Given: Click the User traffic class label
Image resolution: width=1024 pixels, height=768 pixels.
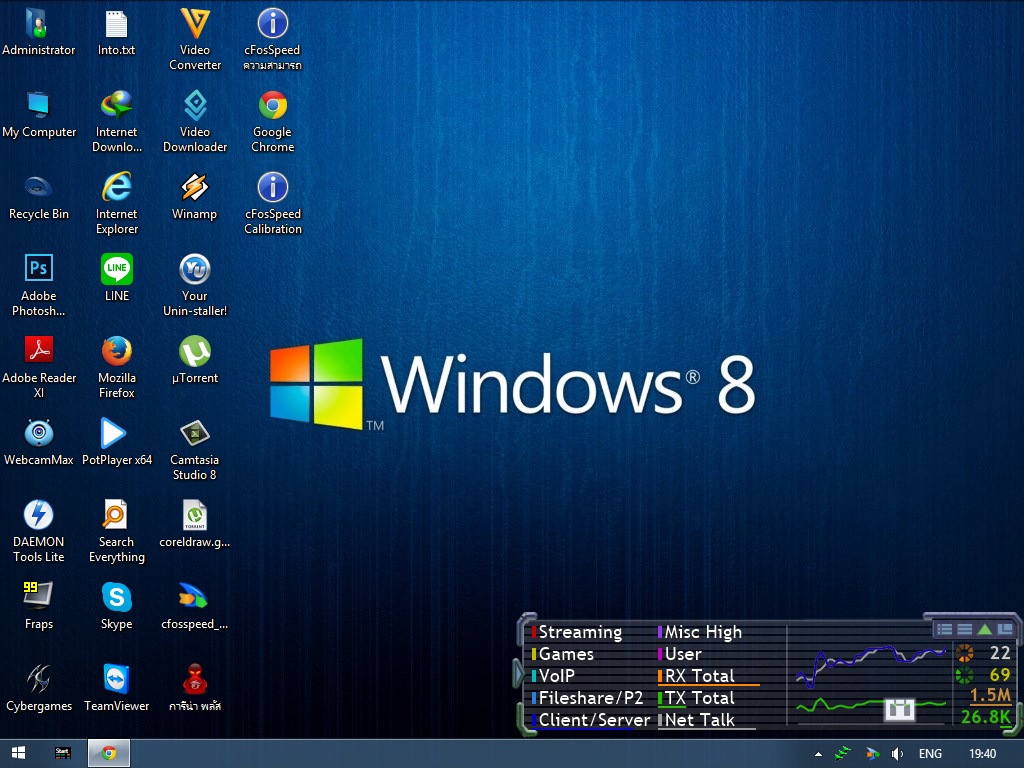Looking at the screenshot, I should 680,654.
